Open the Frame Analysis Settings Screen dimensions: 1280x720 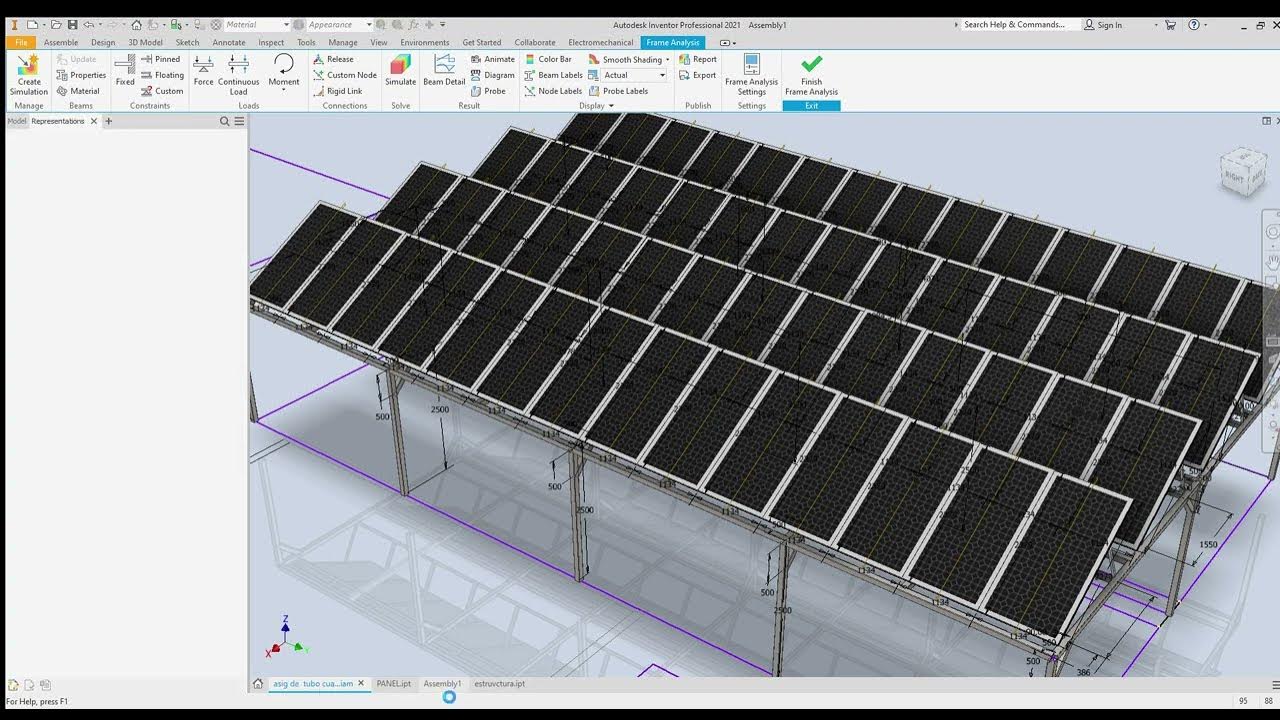751,77
